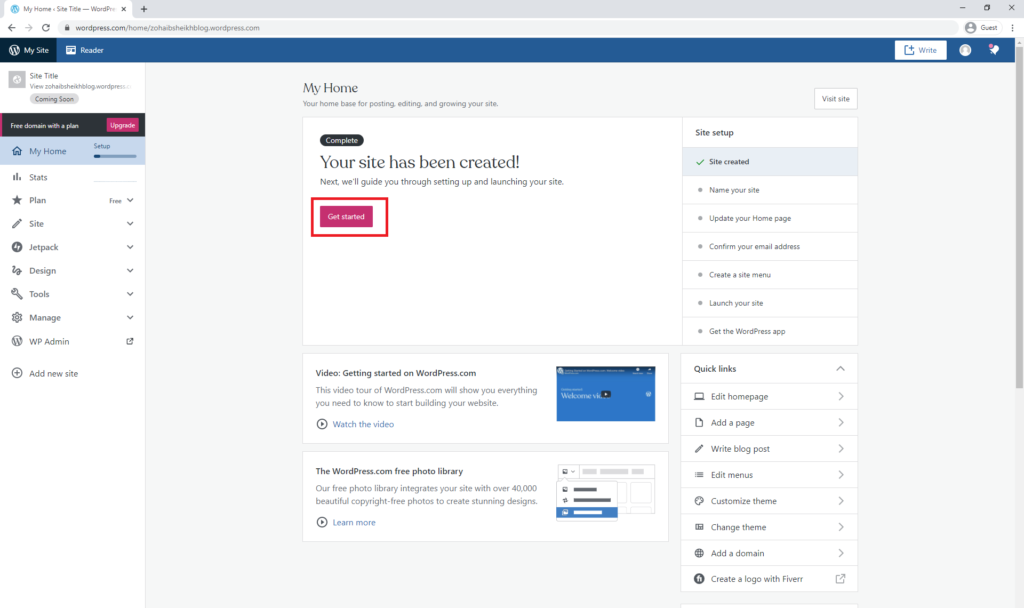Click the photo library illustration thumbnail
1024x608 pixels.
pos(605,491)
